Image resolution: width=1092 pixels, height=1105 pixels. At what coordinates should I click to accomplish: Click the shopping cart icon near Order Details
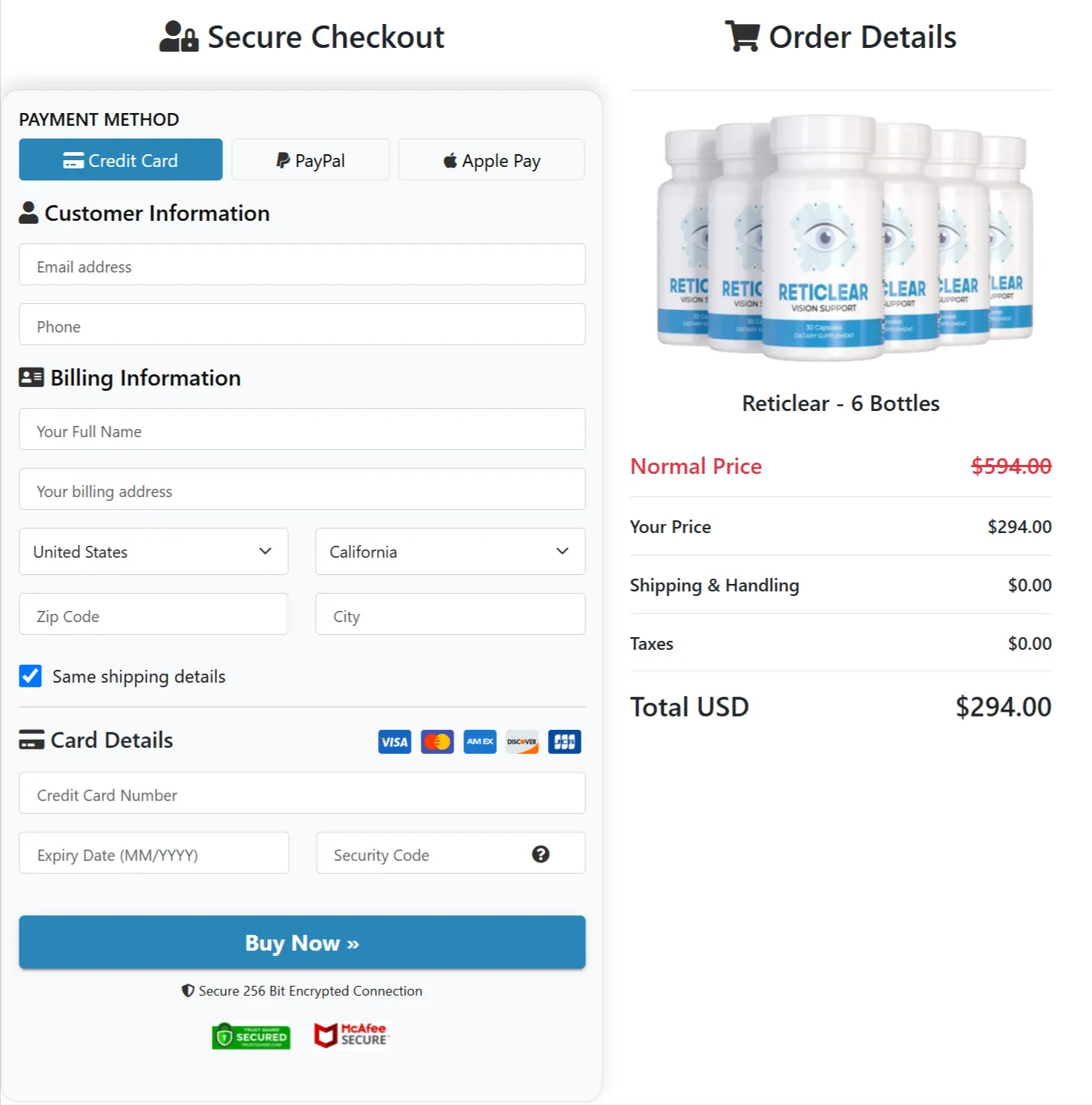pos(742,36)
